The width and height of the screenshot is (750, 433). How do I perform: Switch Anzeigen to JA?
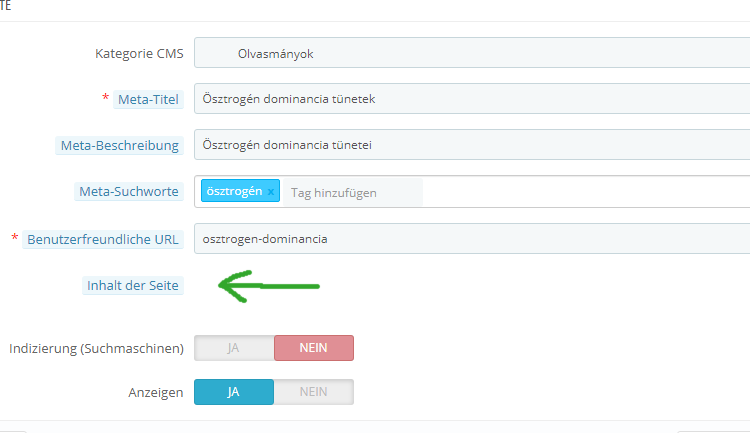(233, 392)
